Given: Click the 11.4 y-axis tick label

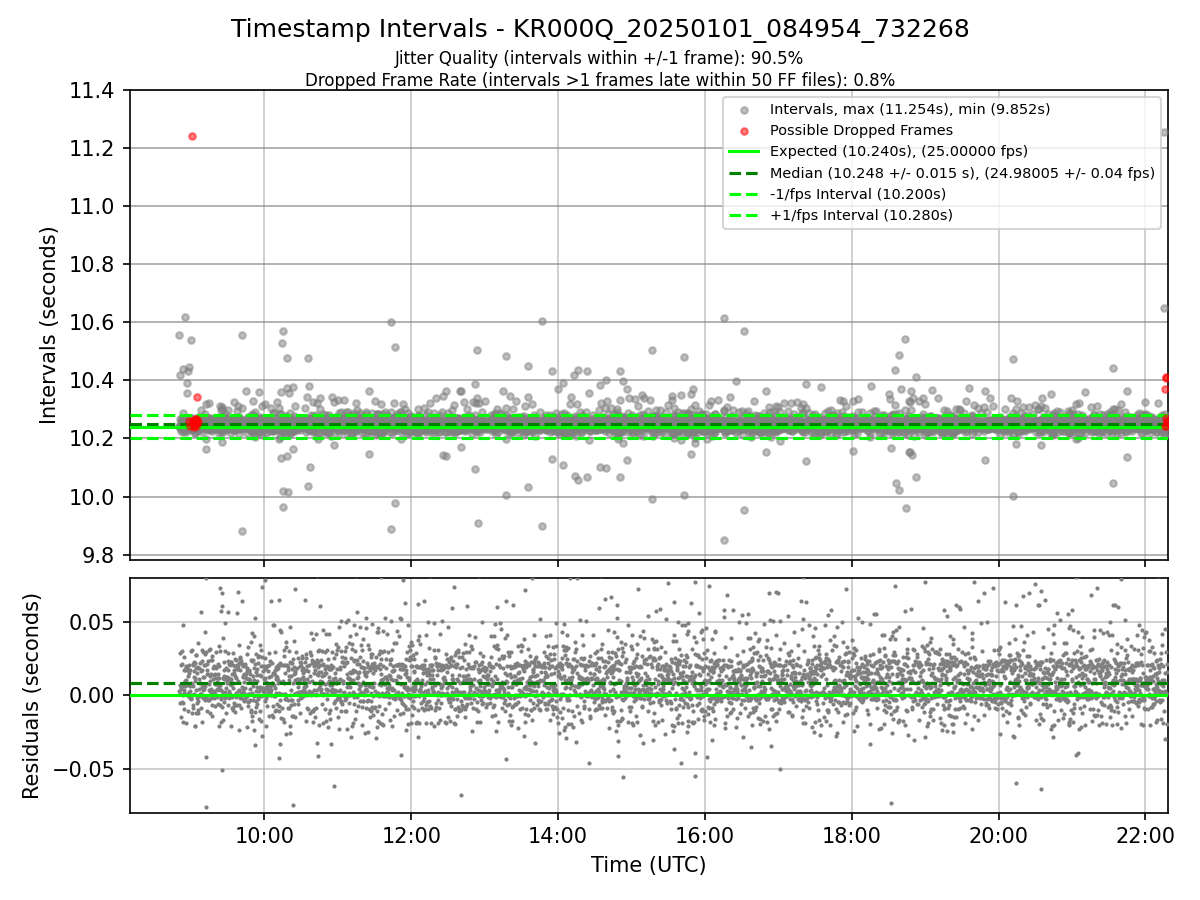Looking at the screenshot, I should 94,91.
